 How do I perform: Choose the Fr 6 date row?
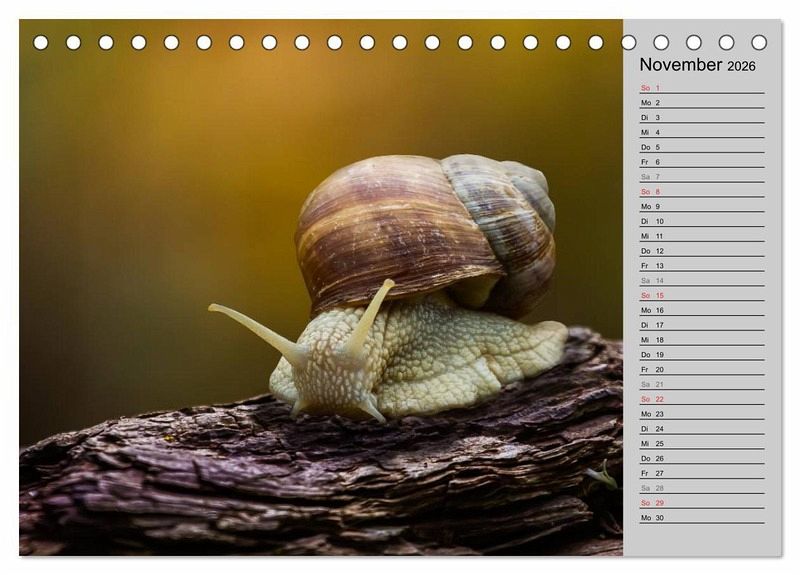701,162
